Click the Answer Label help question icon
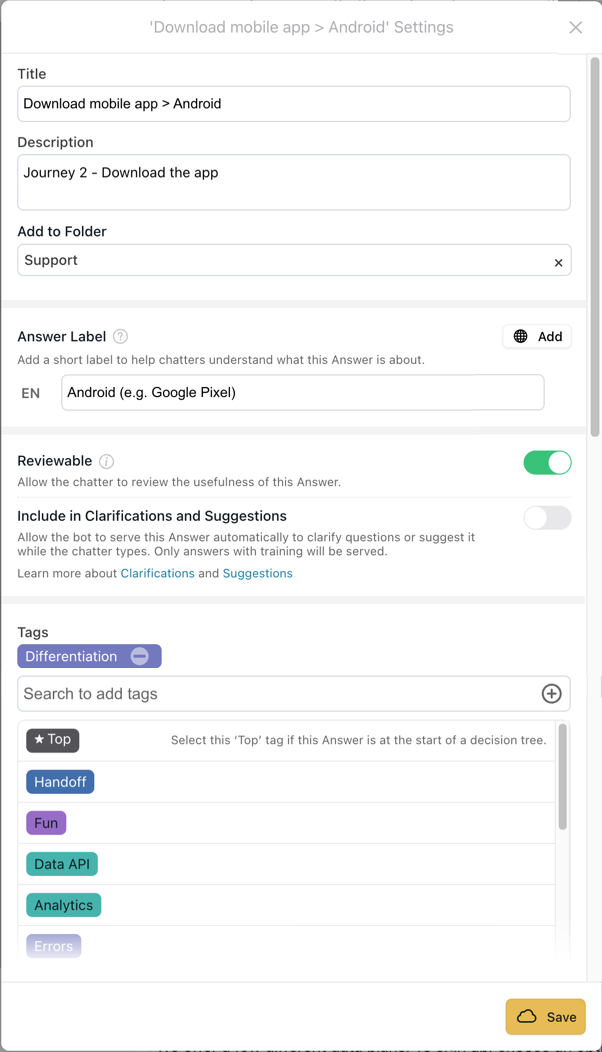Image resolution: width=602 pixels, height=1052 pixels. (x=121, y=337)
